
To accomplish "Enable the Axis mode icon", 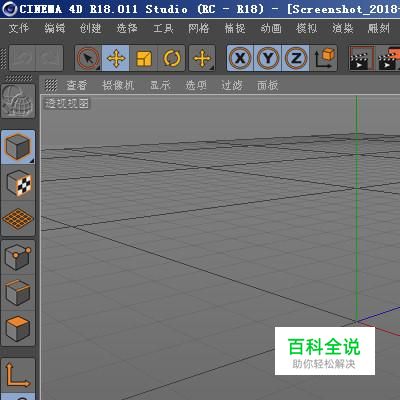I will (18, 375).
